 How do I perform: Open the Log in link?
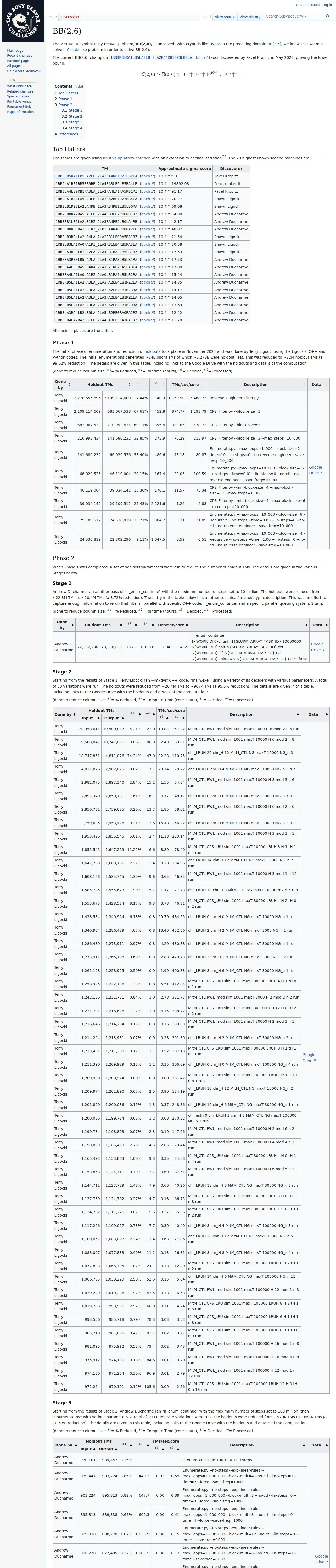[x=327, y=5]
